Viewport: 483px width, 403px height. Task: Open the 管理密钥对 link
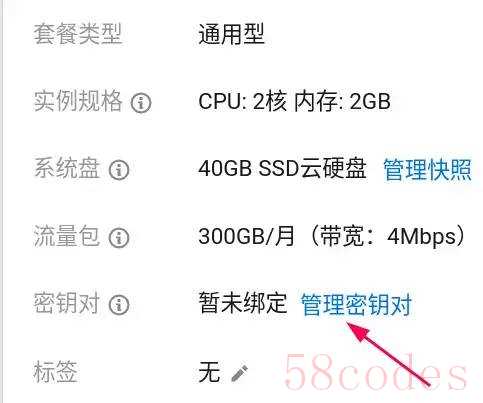coord(356,304)
